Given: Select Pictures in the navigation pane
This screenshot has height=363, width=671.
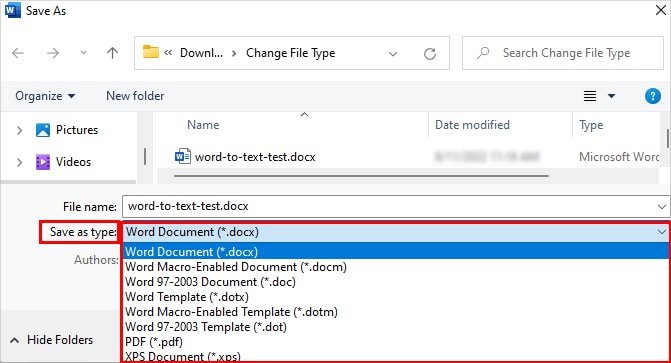Looking at the screenshot, I should coord(77,130).
